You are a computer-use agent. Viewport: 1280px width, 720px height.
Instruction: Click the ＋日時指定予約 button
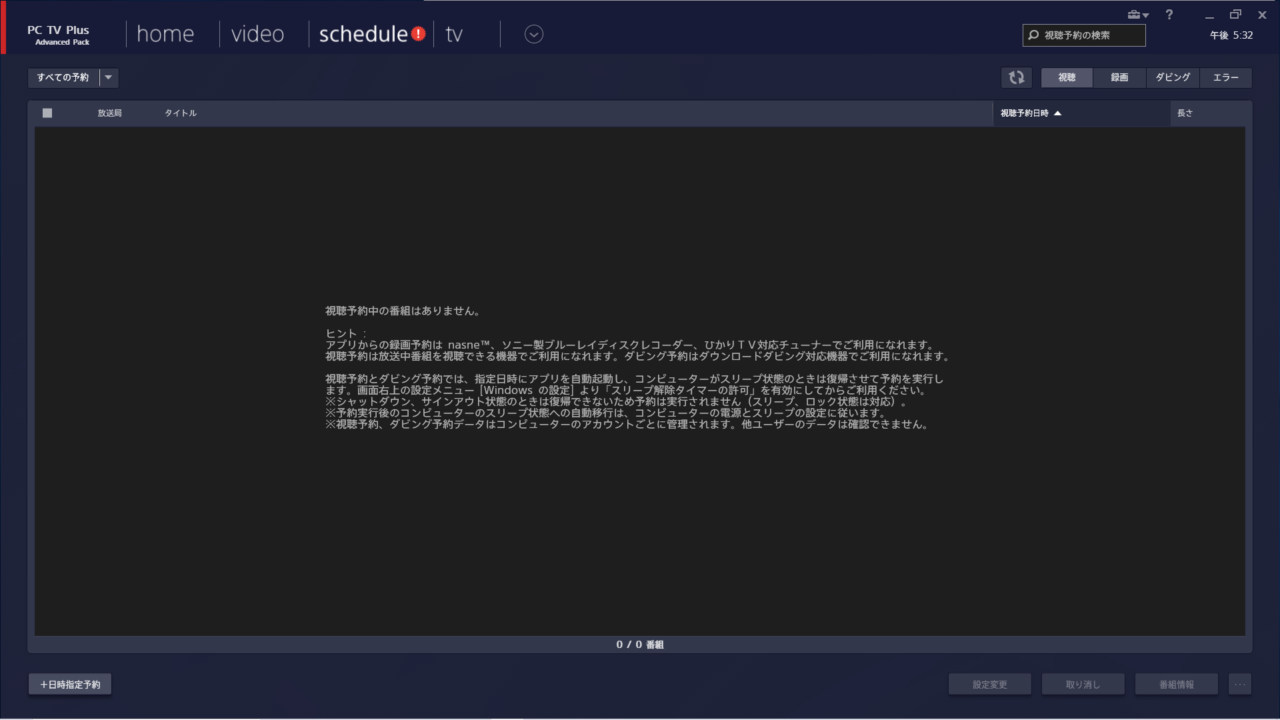point(70,684)
